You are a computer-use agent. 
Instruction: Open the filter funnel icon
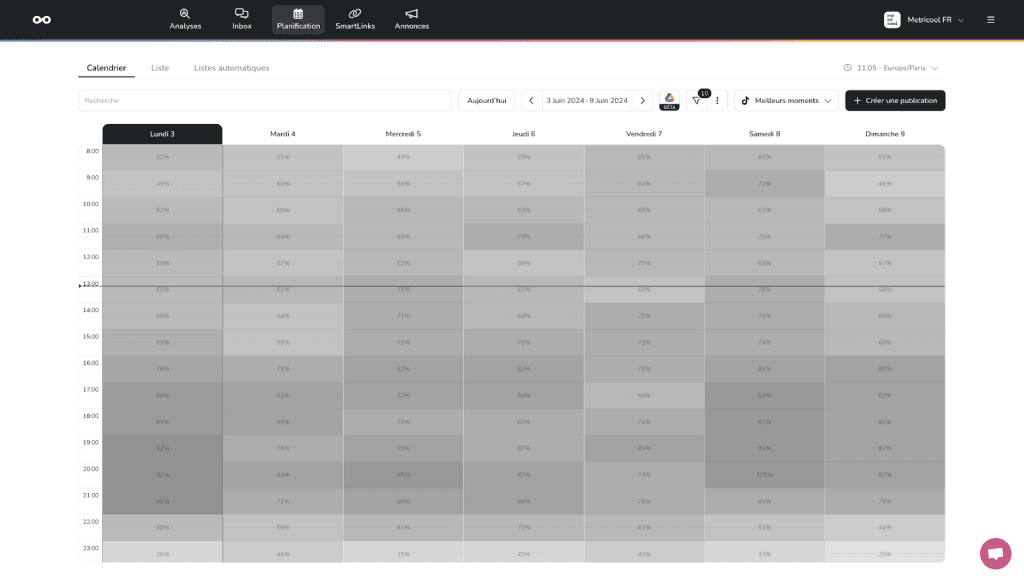point(697,101)
